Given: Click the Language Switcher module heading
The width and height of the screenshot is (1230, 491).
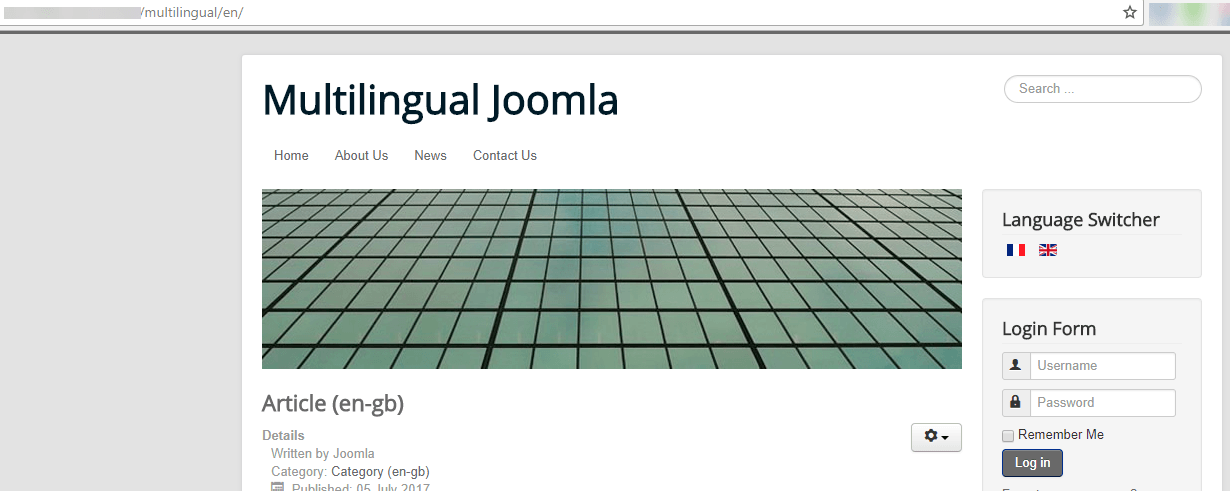Looking at the screenshot, I should click(1081, 220).
